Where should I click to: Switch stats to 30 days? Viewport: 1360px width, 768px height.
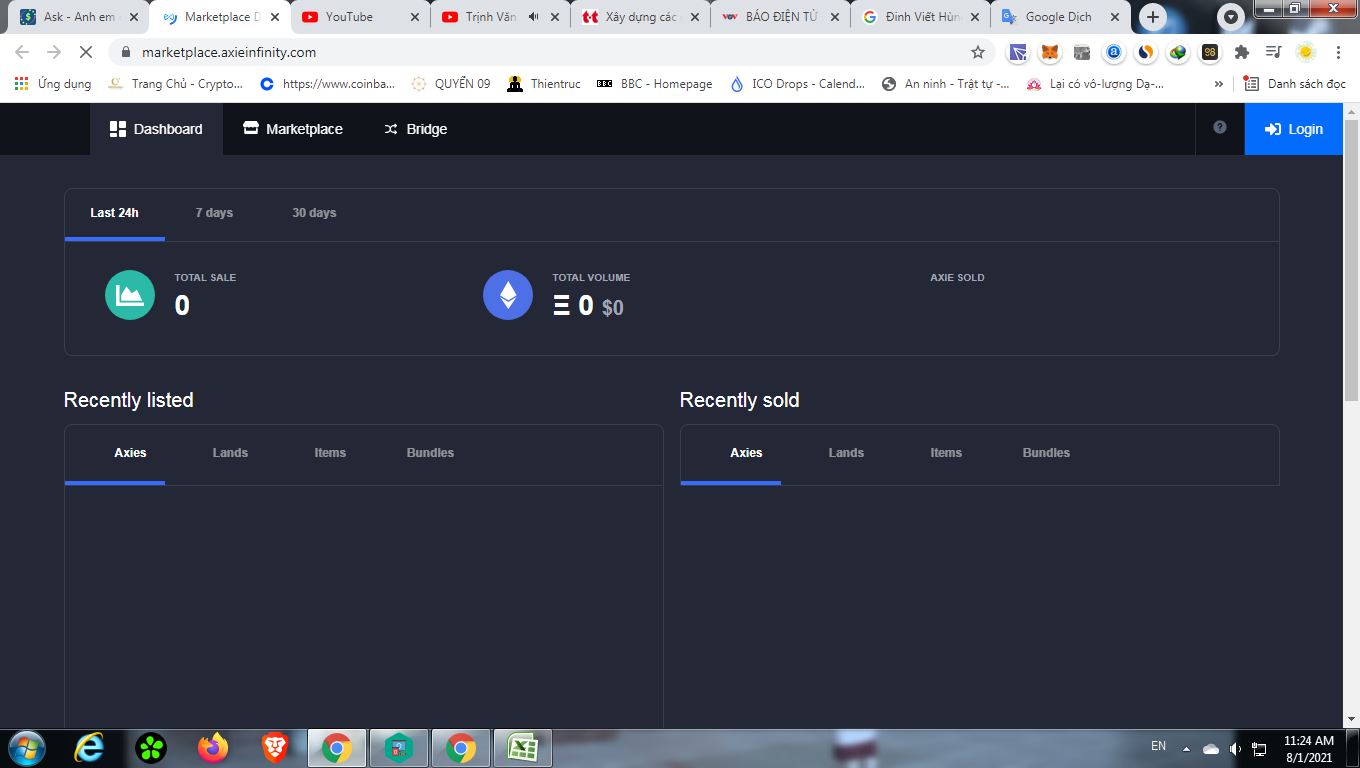[314, 213]
